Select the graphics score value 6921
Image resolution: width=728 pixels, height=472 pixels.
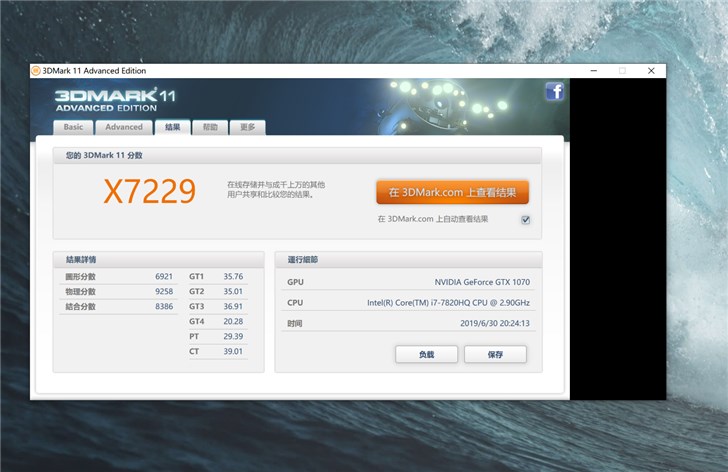(164, 277)
